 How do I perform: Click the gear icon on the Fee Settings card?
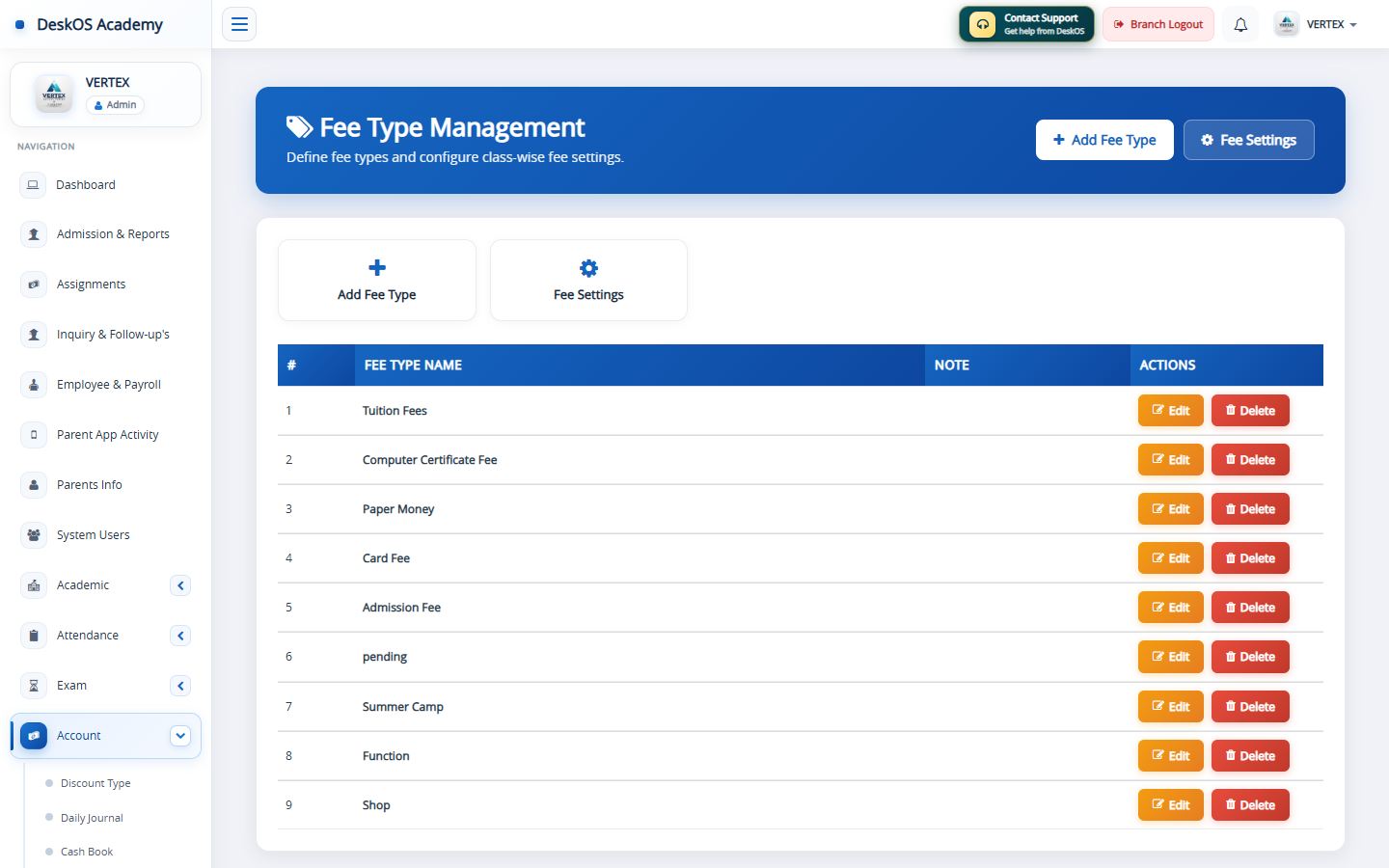[x=588, y=267]
